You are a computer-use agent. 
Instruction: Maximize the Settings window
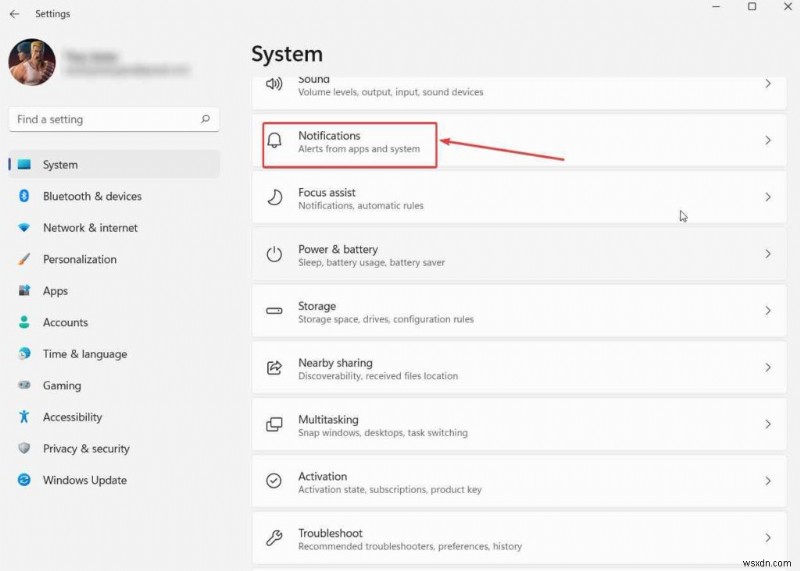[752, 7]
